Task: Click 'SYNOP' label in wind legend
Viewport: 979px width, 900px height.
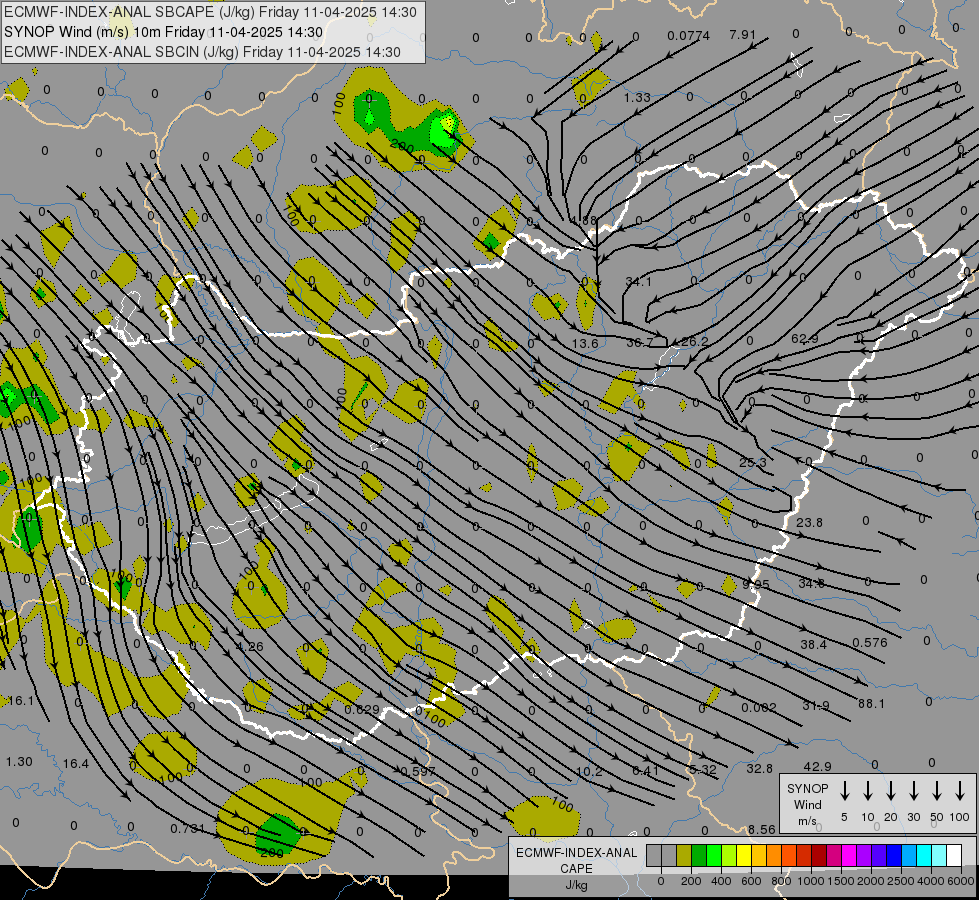Action: (x=807, y=788)
